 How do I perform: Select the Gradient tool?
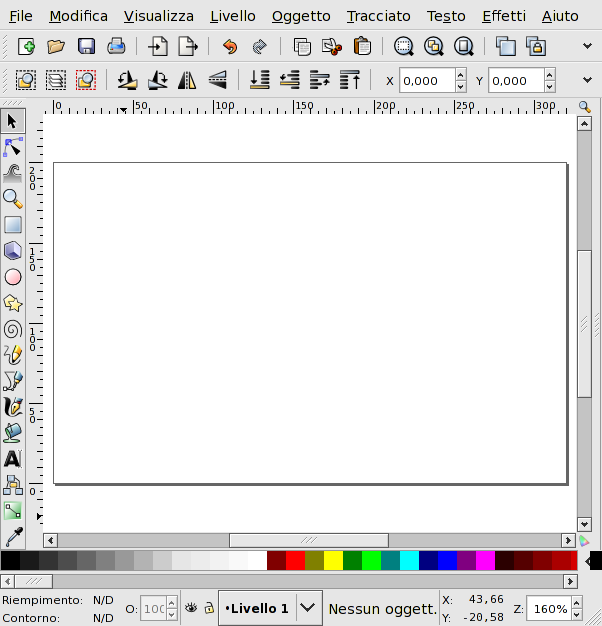13,511
